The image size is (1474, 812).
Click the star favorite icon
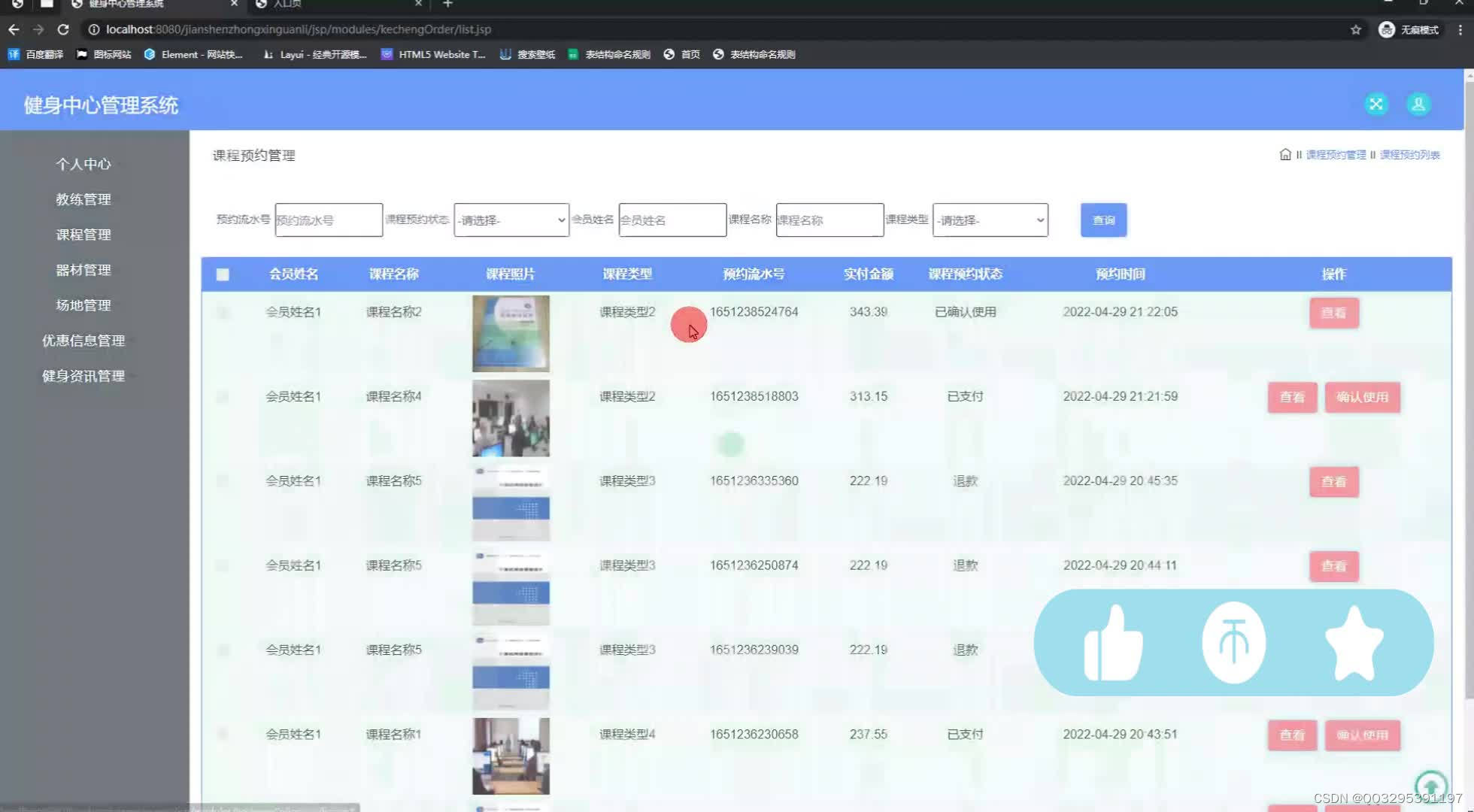(x=1354, y=642)
